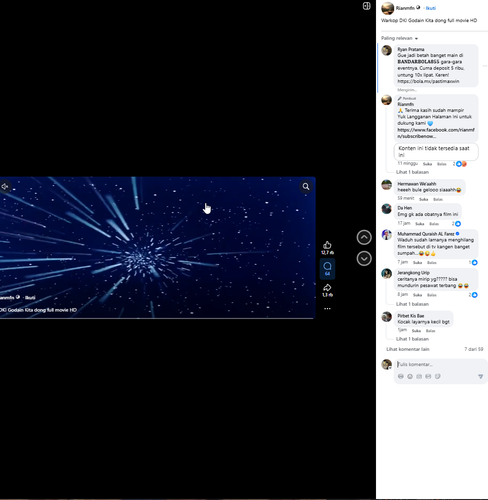Open Da Hen's avatar
This screenshot has height=500, width=488.
[x=387, y=209]
